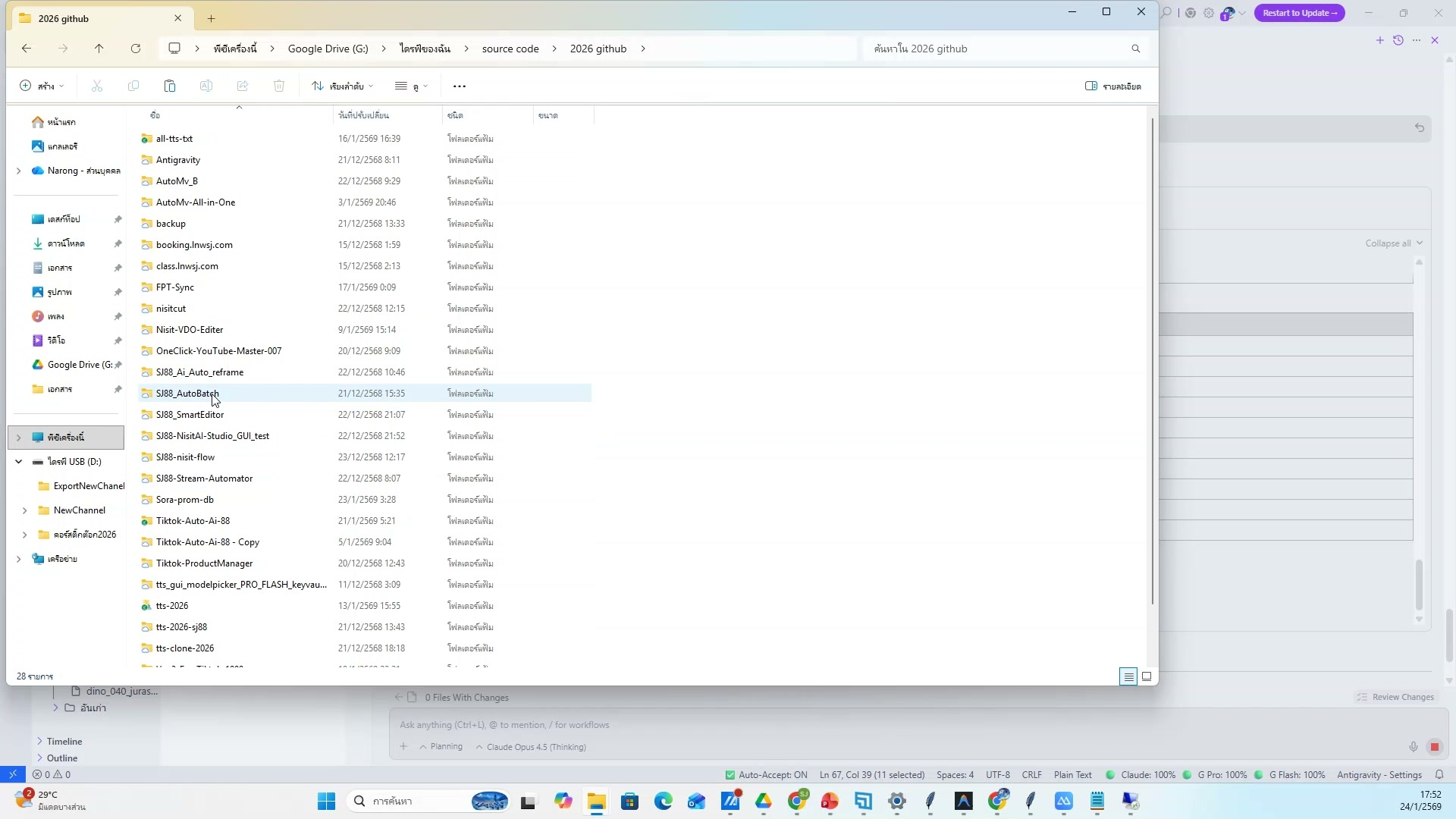
Task: Add a new Explorer tab
Action: (212, 18)
